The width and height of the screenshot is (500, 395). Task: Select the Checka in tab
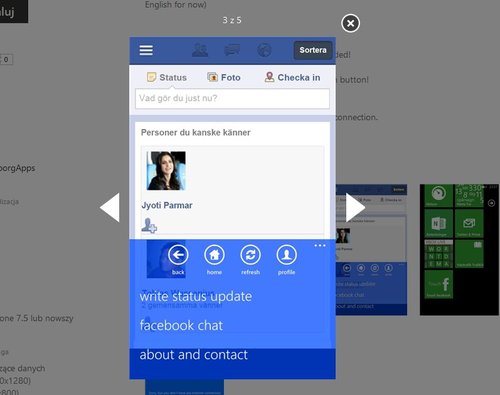(292, 77)
